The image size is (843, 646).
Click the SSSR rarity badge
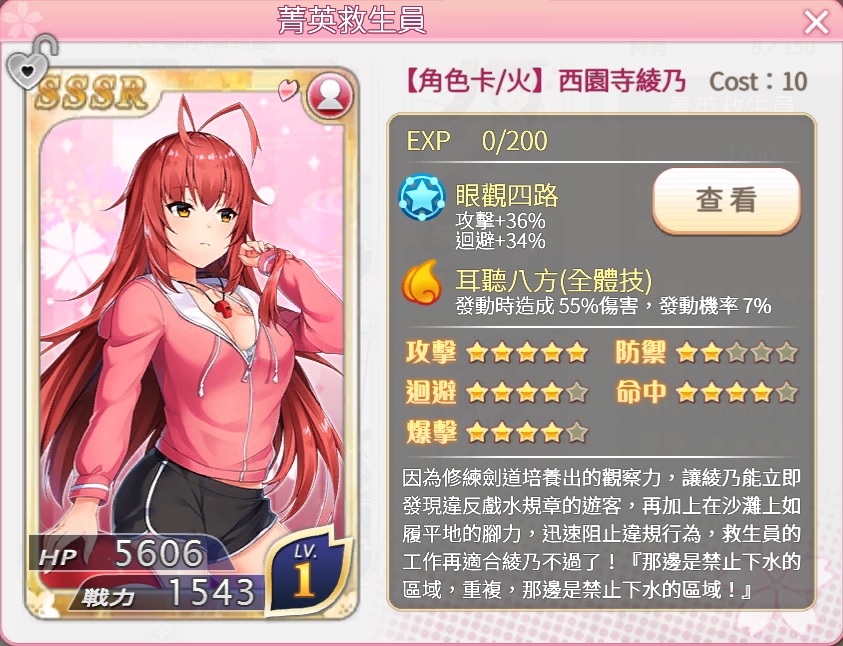(91, 92)
